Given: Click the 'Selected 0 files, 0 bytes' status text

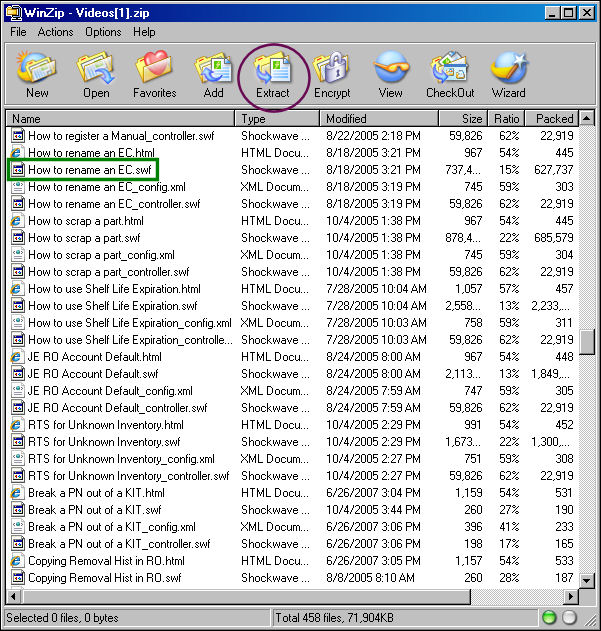Looking at the screenshot, I should [x=62, y=617].
